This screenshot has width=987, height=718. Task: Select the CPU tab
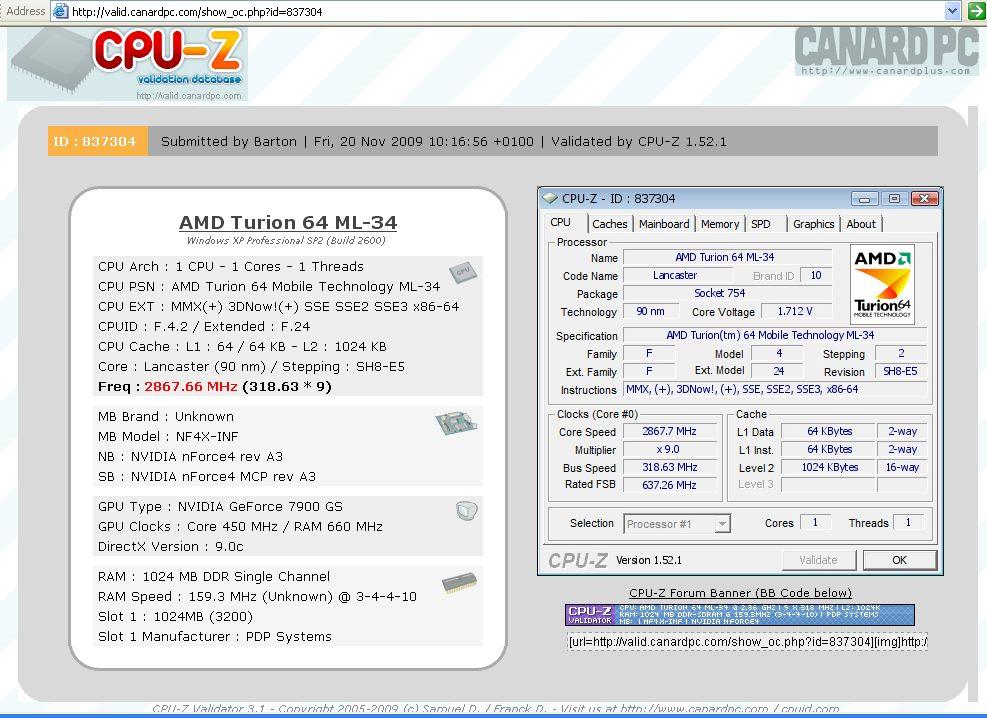coord(560,223)
